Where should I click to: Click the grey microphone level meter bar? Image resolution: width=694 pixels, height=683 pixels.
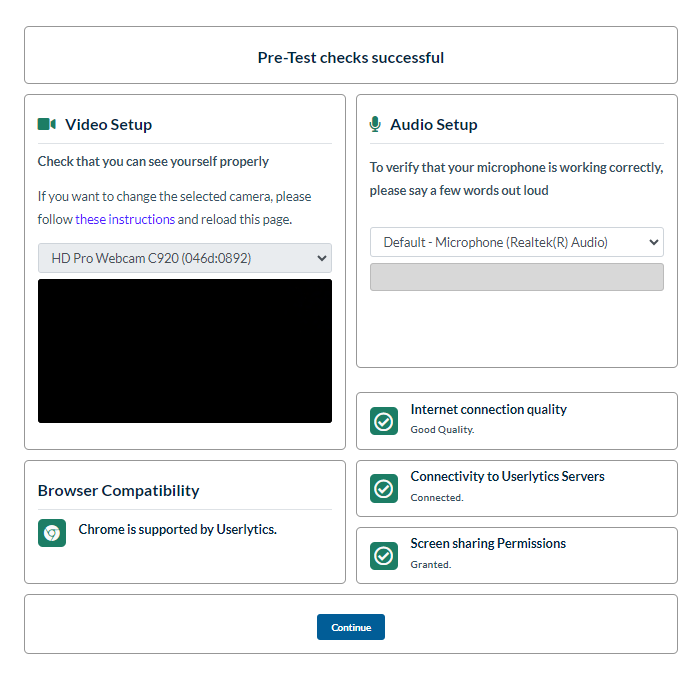(x=516, y=277)
